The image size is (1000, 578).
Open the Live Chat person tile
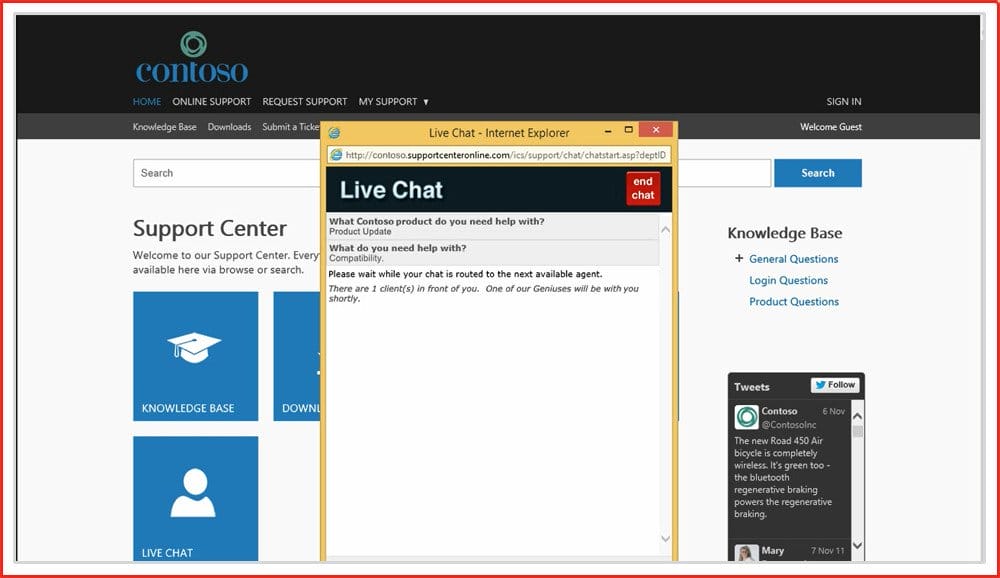[195, 498]
